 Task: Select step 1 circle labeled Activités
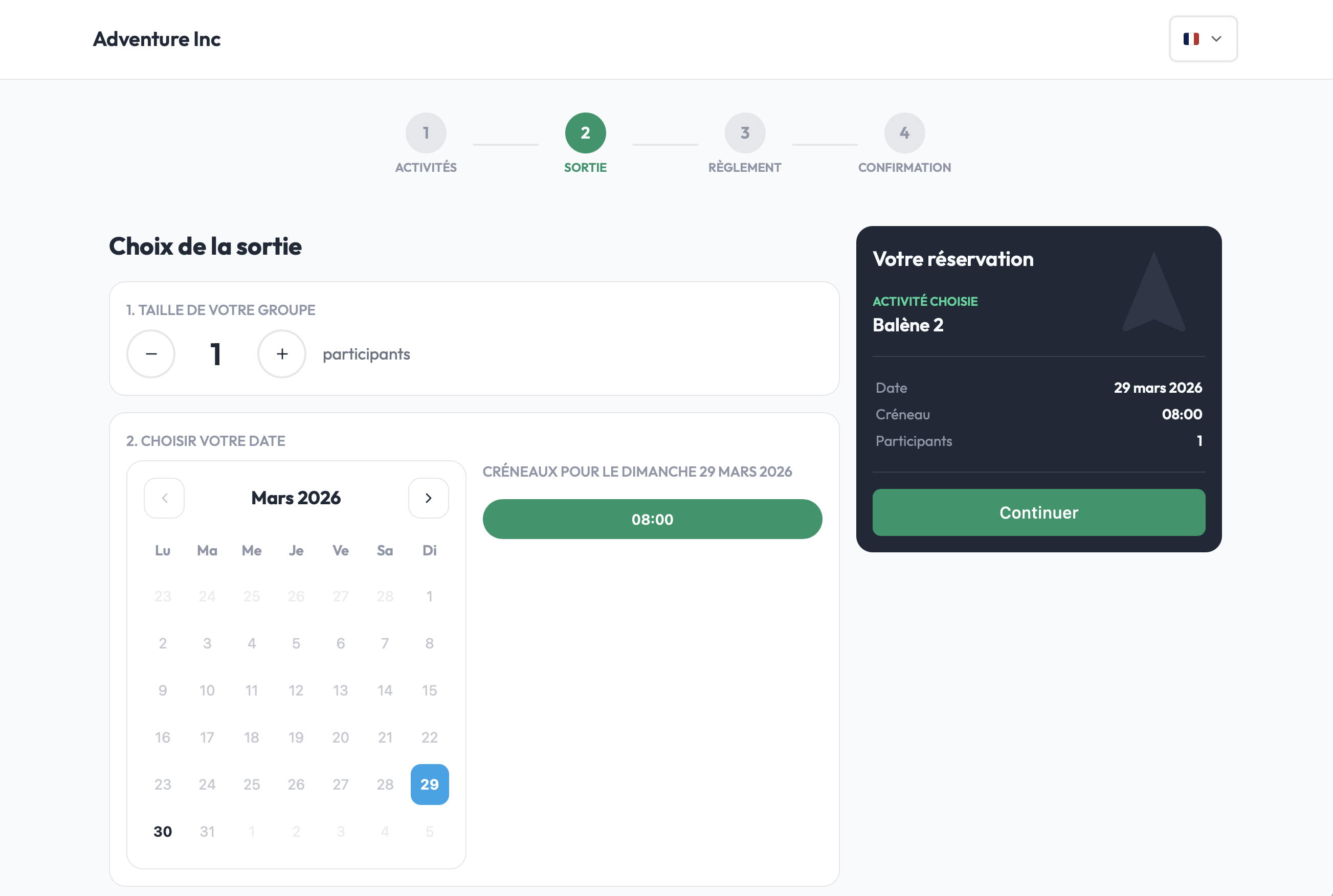point(425,132)
